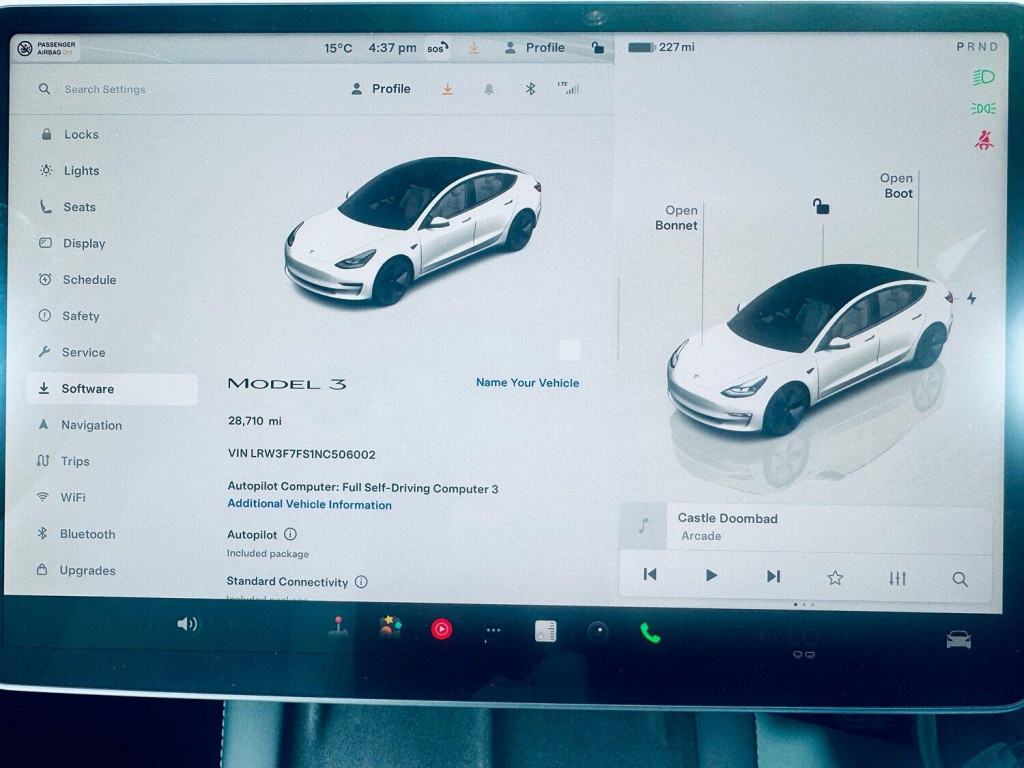Open the volume control speaker icon
This screenshot has width=1024, height=768.
pos(186,624)
